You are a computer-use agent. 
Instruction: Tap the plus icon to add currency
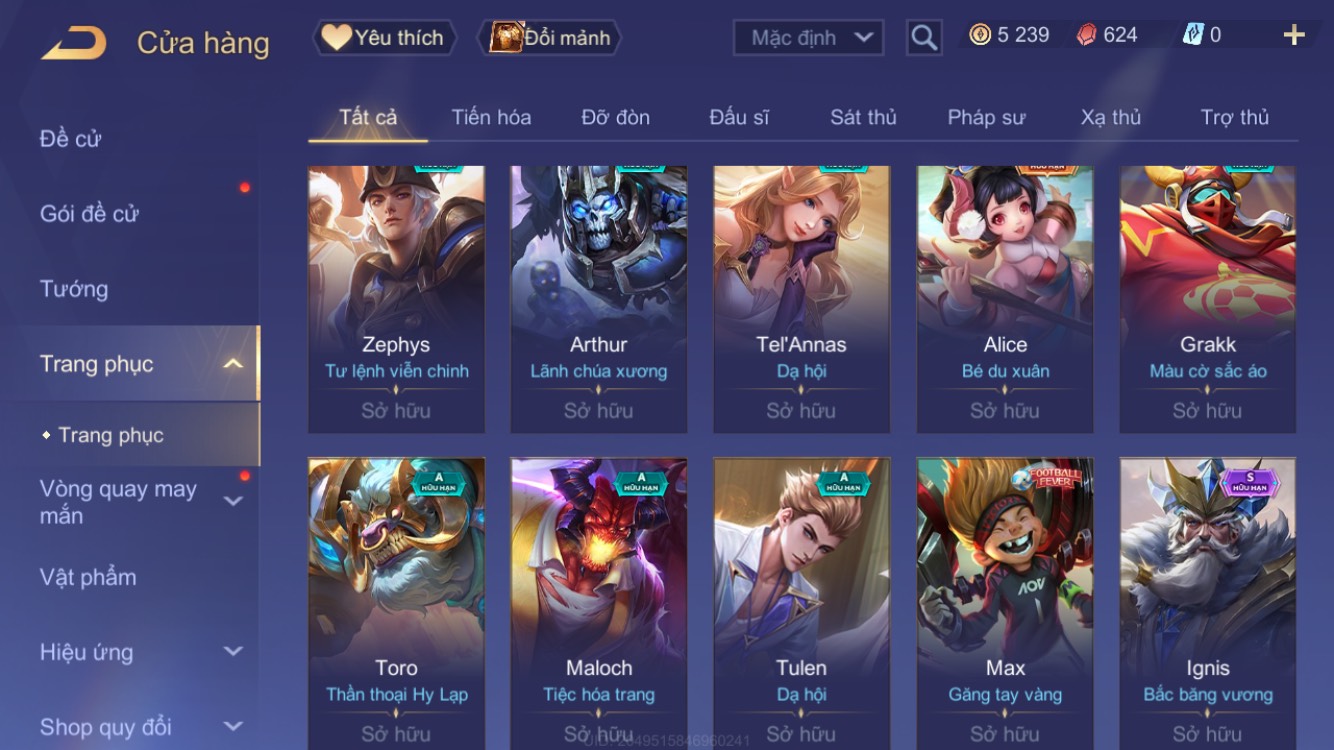coord(1294,36)
